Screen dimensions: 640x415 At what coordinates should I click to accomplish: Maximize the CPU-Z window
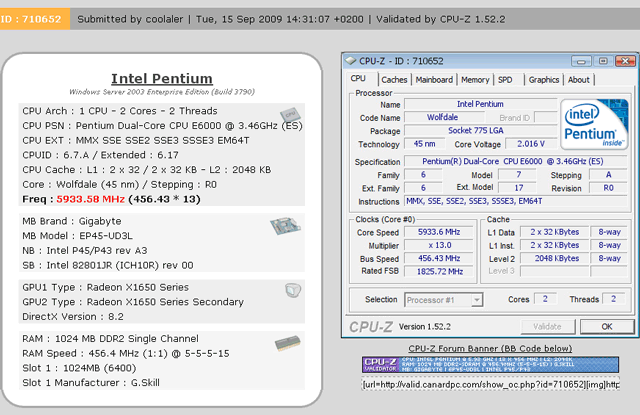pos(603,61)
